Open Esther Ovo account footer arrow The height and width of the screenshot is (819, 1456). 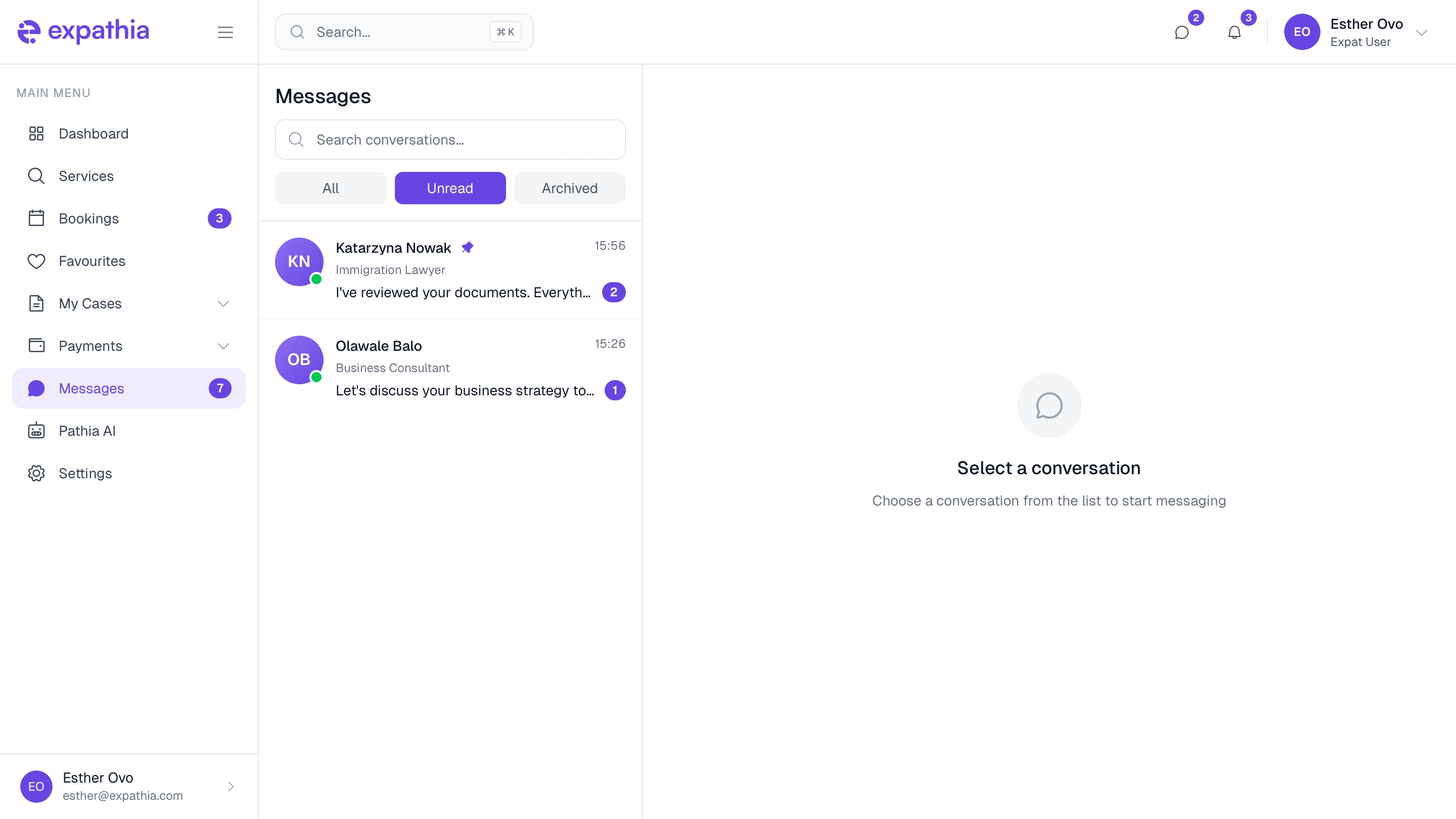click(231, 786)
